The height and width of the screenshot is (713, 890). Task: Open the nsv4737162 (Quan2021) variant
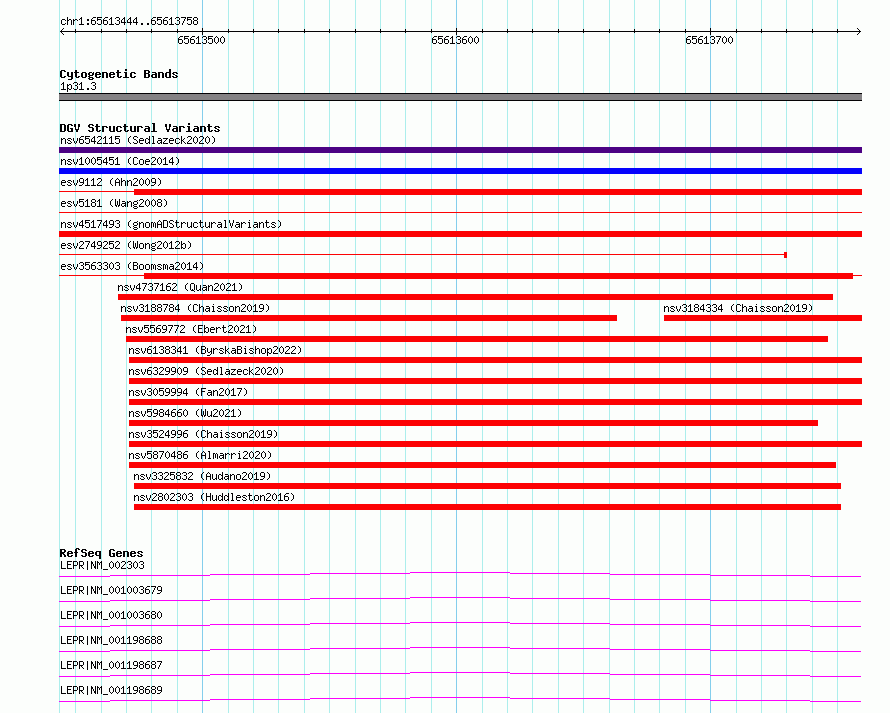pos(180,287)
